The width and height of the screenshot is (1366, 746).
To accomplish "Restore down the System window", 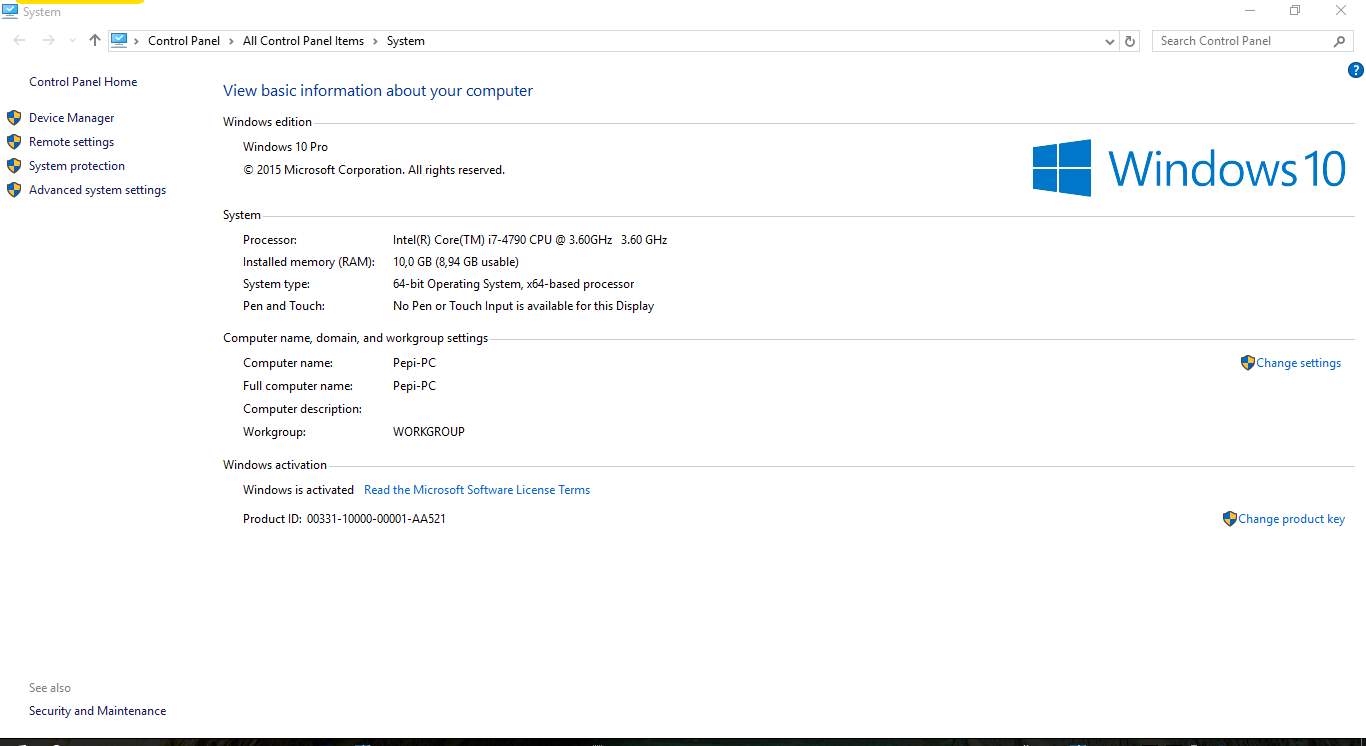I will coord(1295,11).
